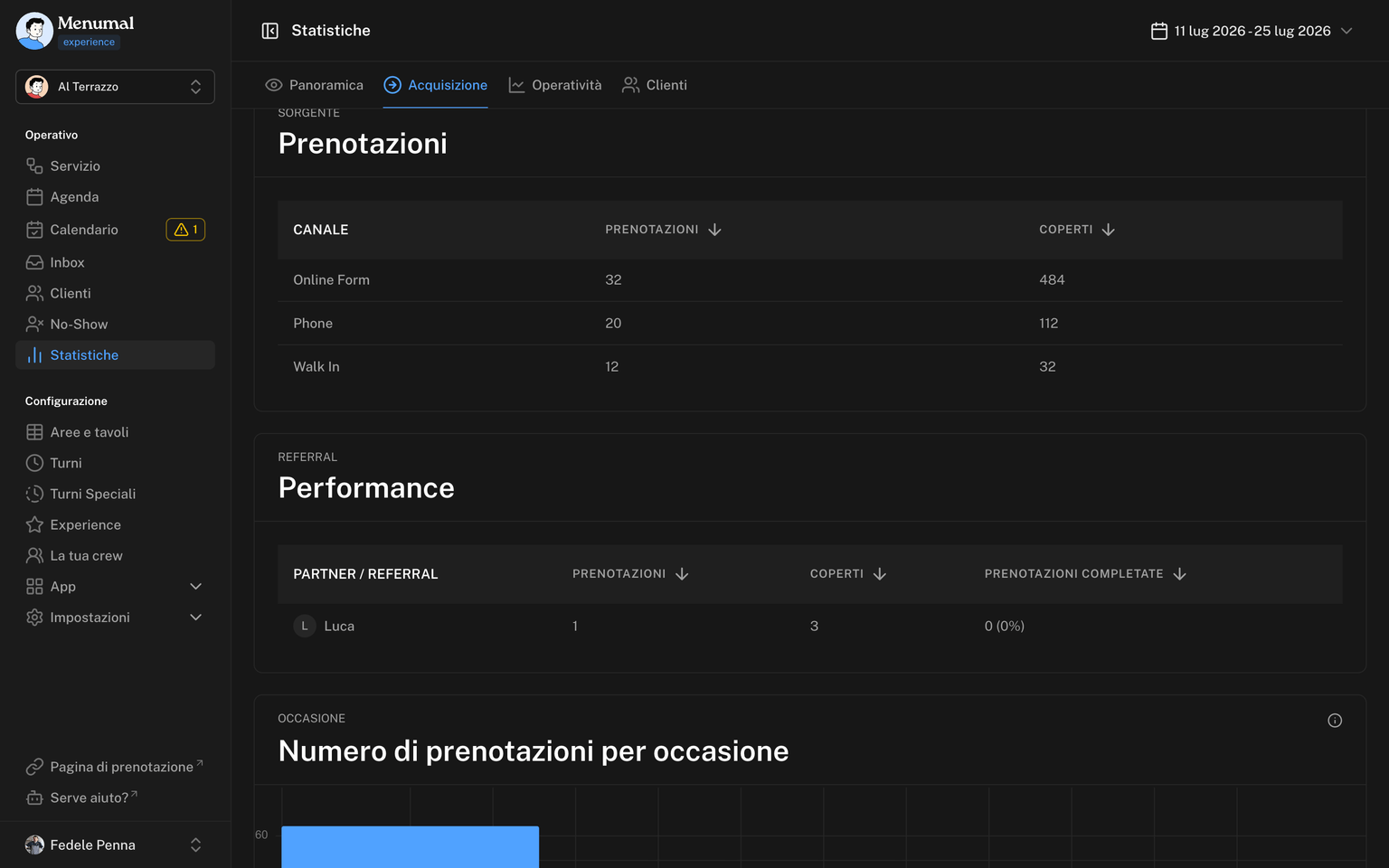1389x868 pixels.
Task: Open La tua crew person icon
Action: (34, 555)
